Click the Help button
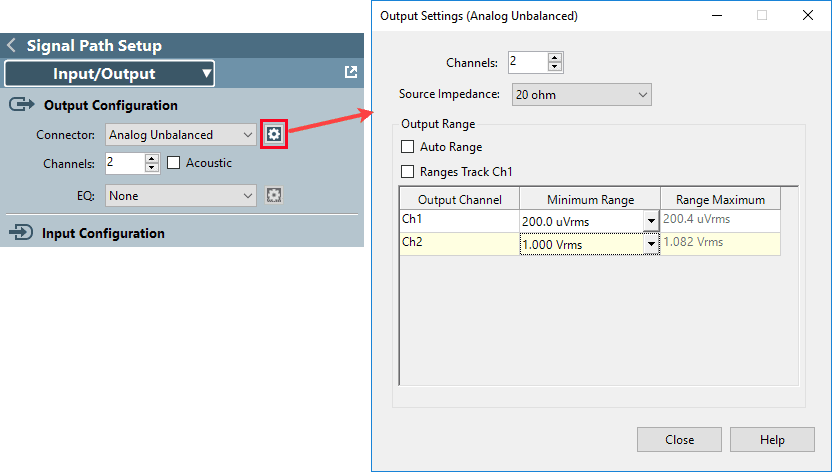Screen dimensions: 832x472 coord(772,440)
